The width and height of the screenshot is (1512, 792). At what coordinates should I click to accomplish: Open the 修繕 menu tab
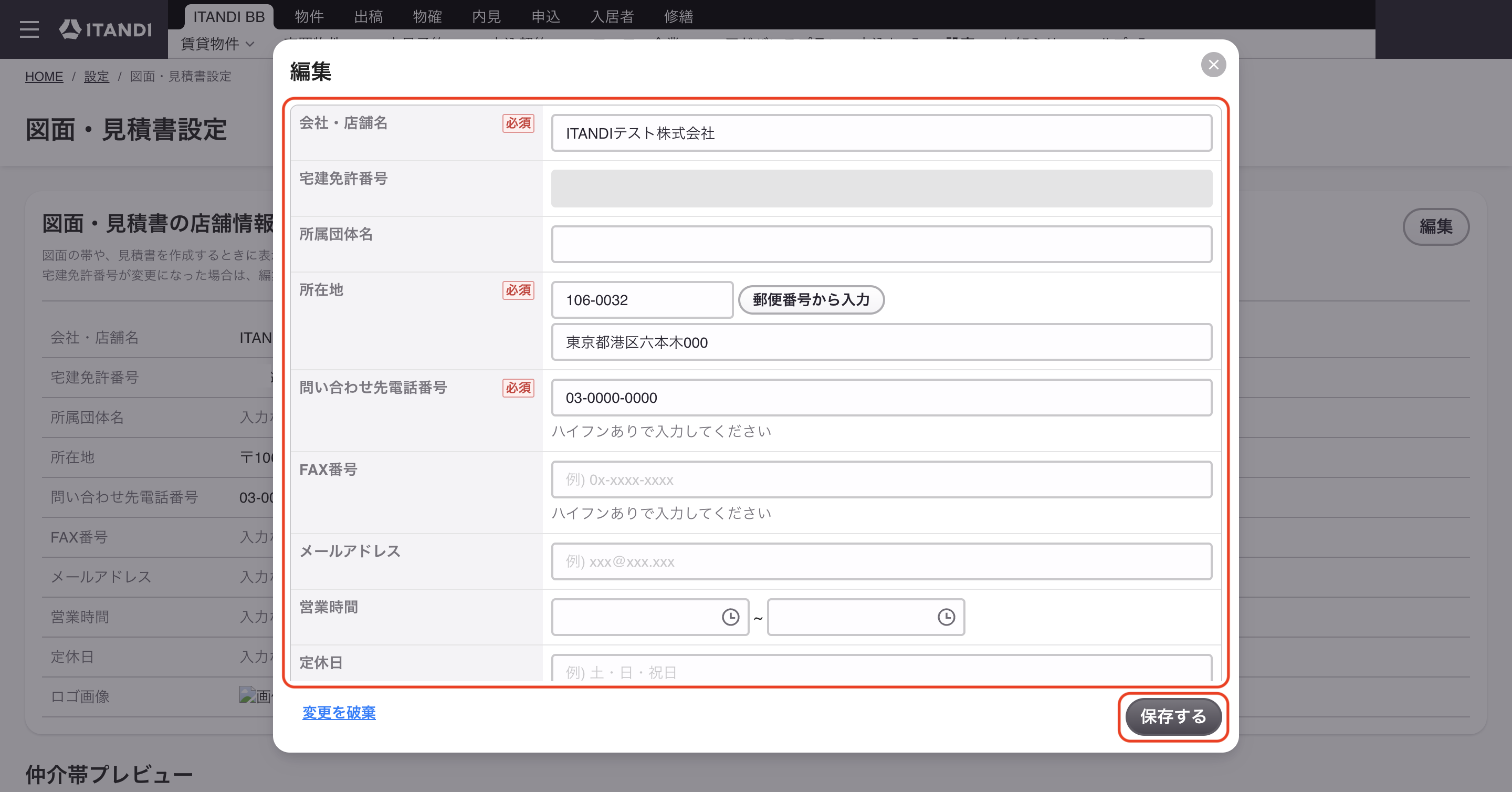(678, 16)
